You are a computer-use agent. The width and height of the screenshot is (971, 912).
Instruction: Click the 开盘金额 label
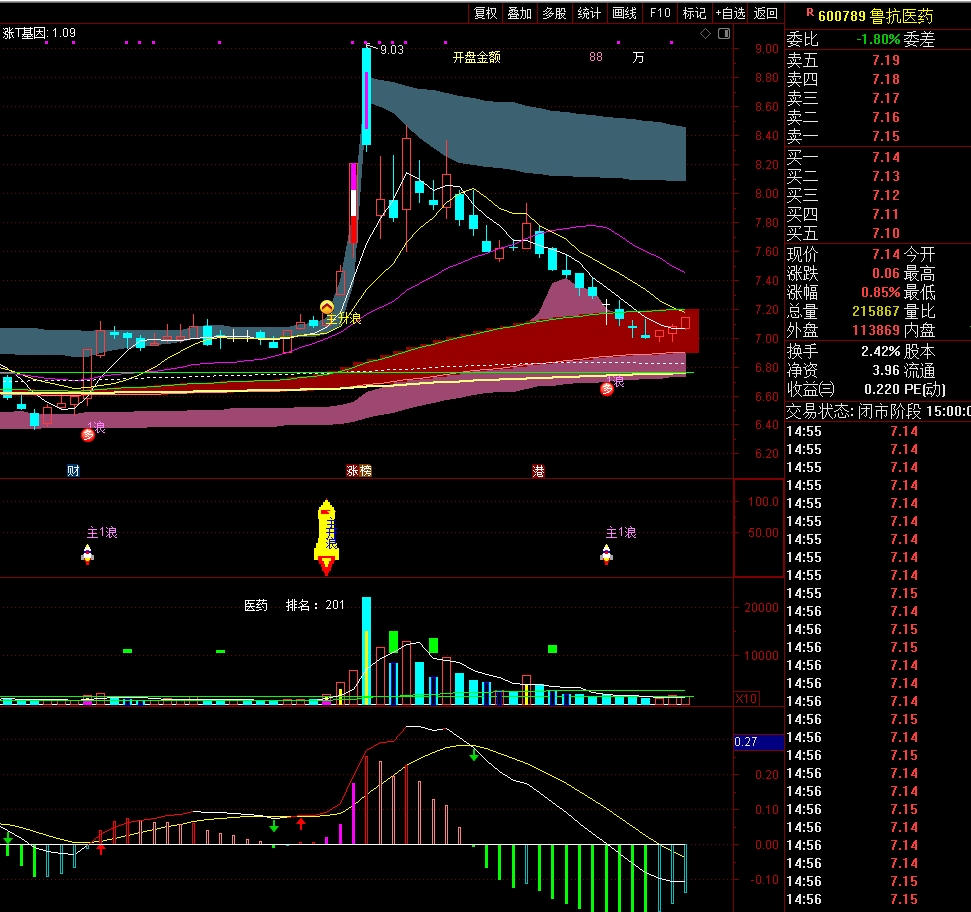coord(476,58)
